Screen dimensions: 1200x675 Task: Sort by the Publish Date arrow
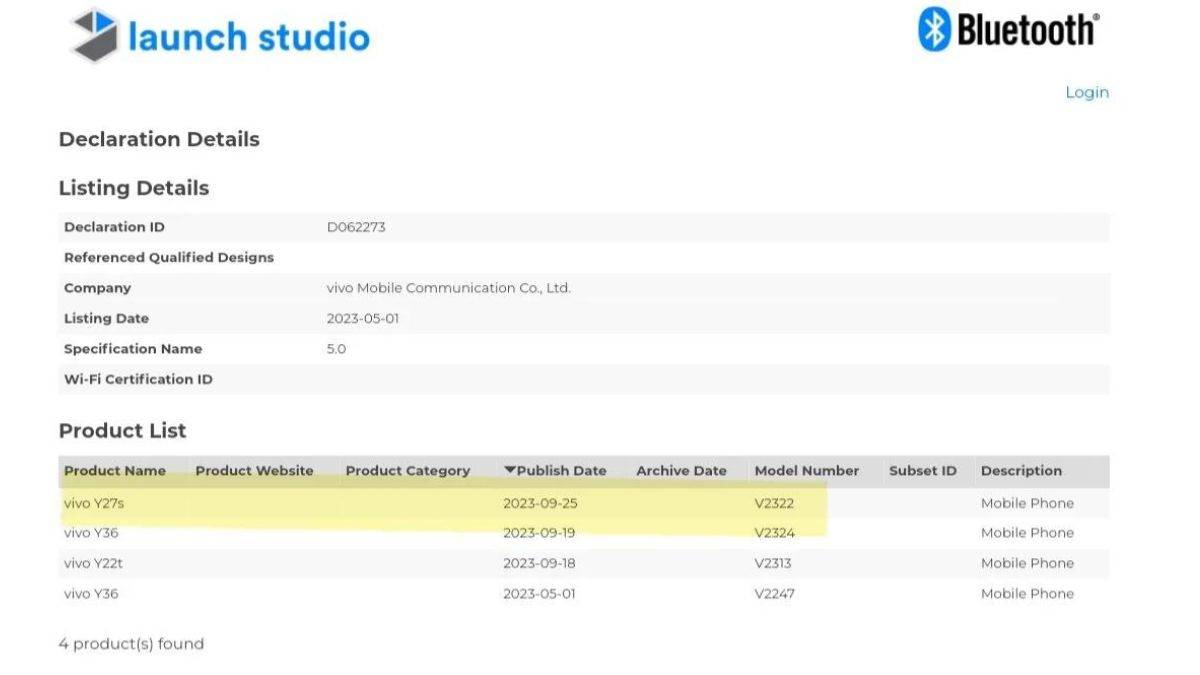(509, 470)
